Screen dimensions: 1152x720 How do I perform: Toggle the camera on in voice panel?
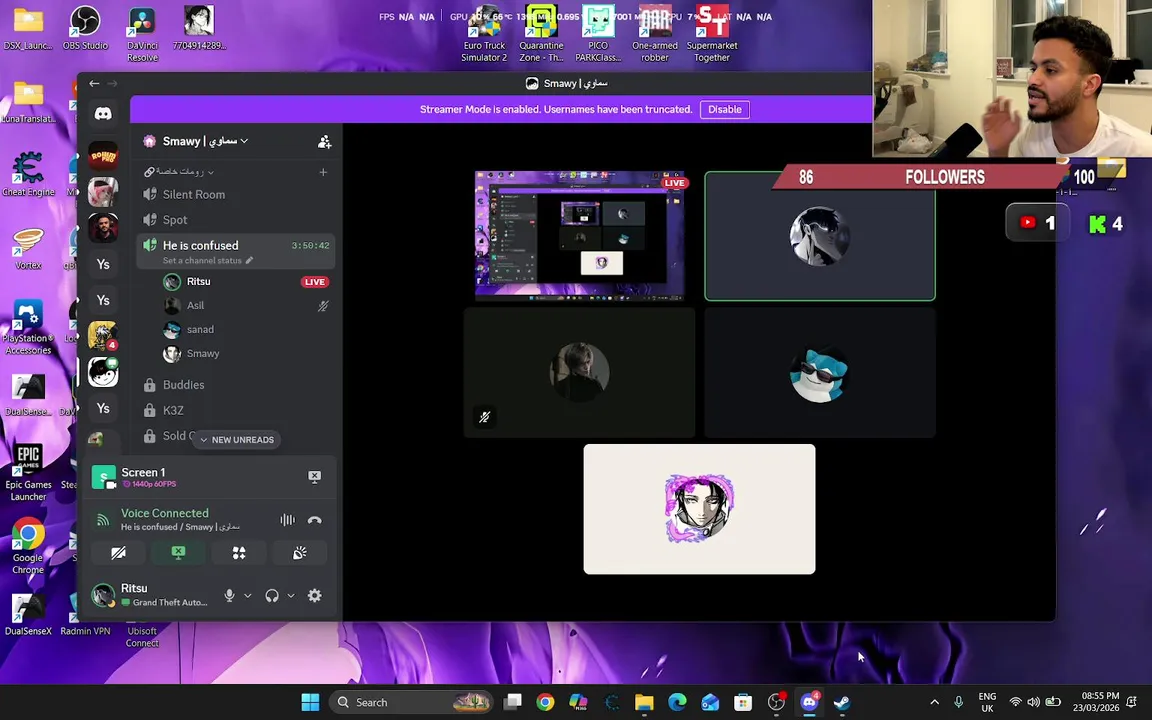coord(118,552)
